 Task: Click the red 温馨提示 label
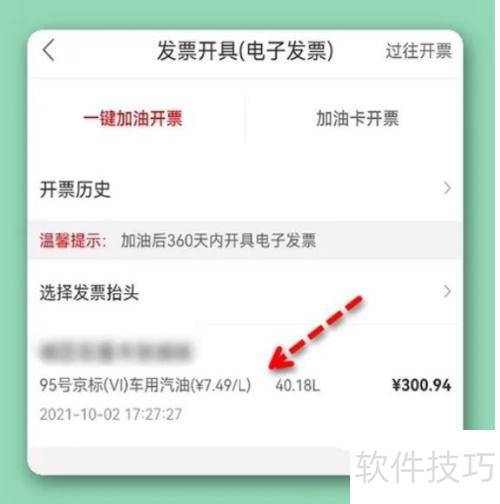point(73,240)
